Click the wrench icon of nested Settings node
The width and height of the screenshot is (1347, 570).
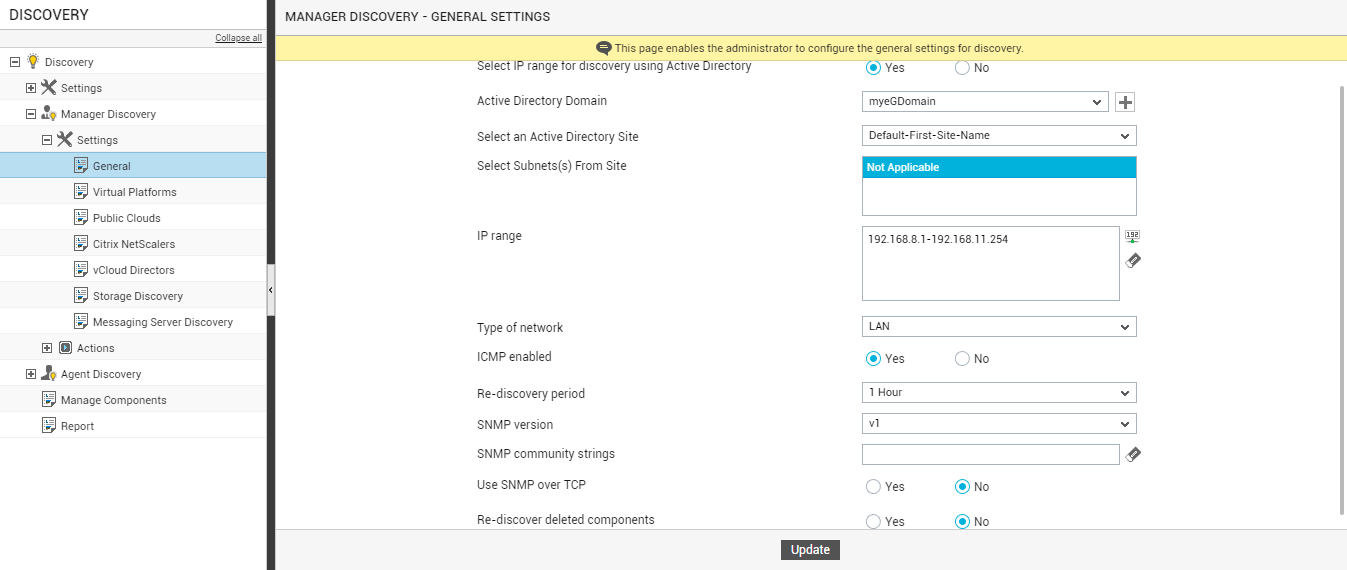pyautogui.click(x=64, y=139)
